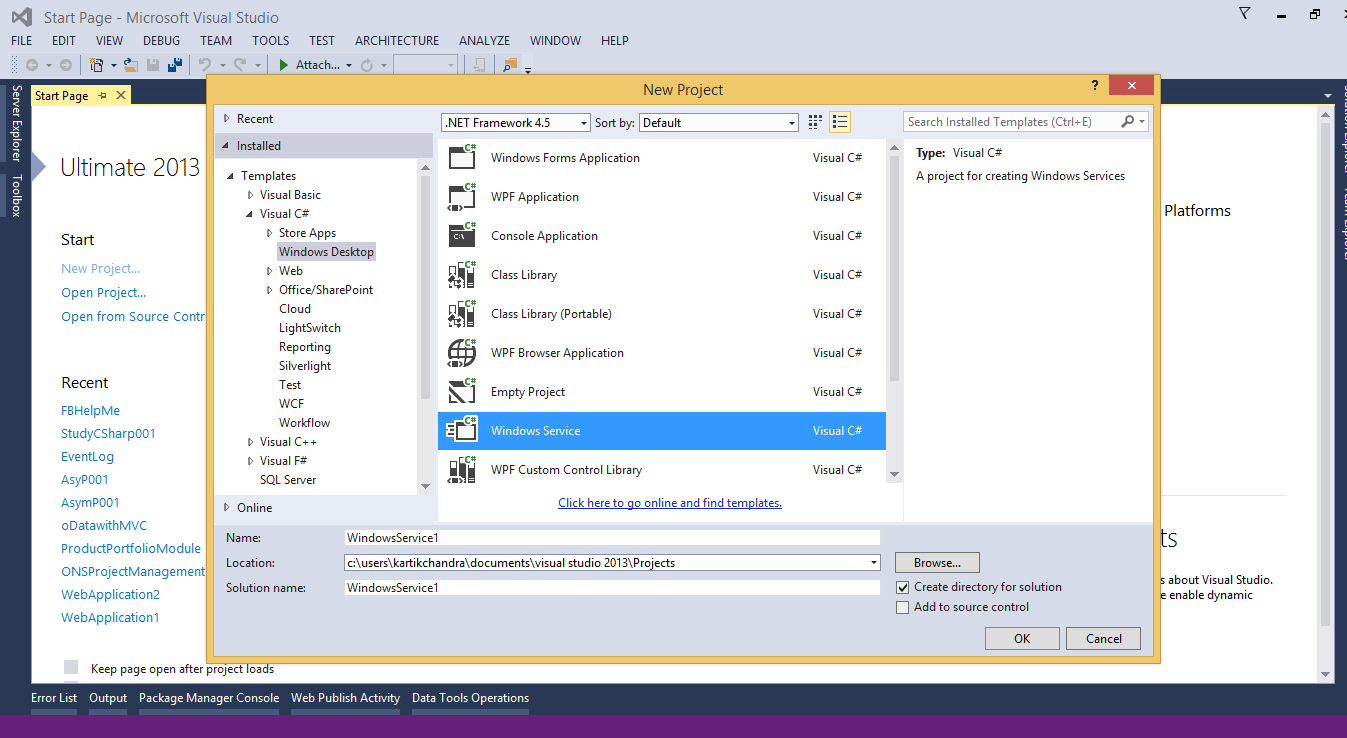1347x738 pixels.
Task: Click the template list vertical scrollbar
Action: (894, 311)
